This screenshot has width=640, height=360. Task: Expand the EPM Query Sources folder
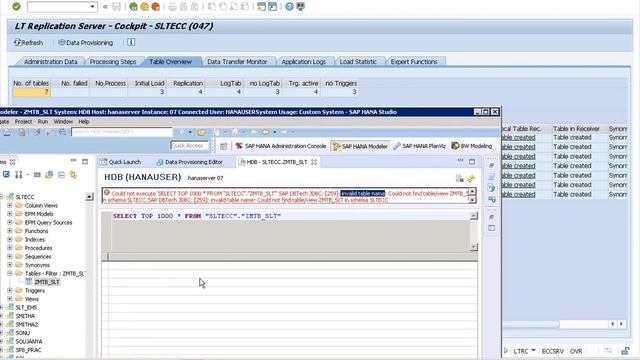[x=10, y=222]
